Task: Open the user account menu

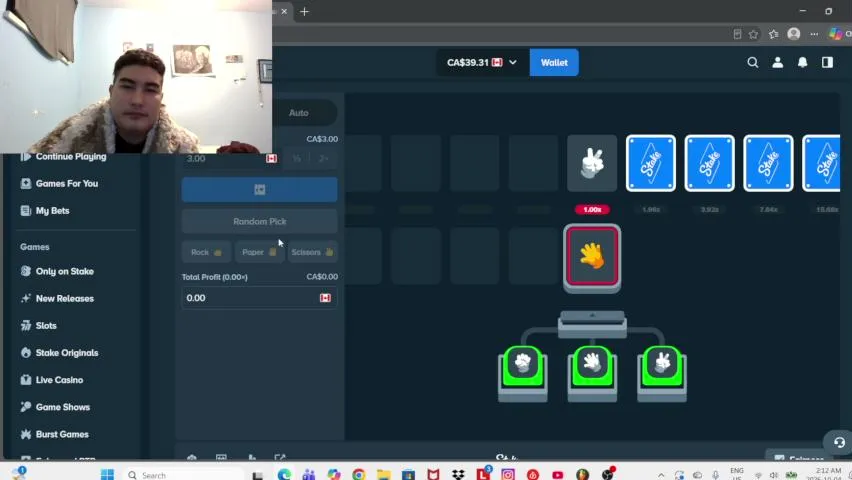Action: (778, 63)
